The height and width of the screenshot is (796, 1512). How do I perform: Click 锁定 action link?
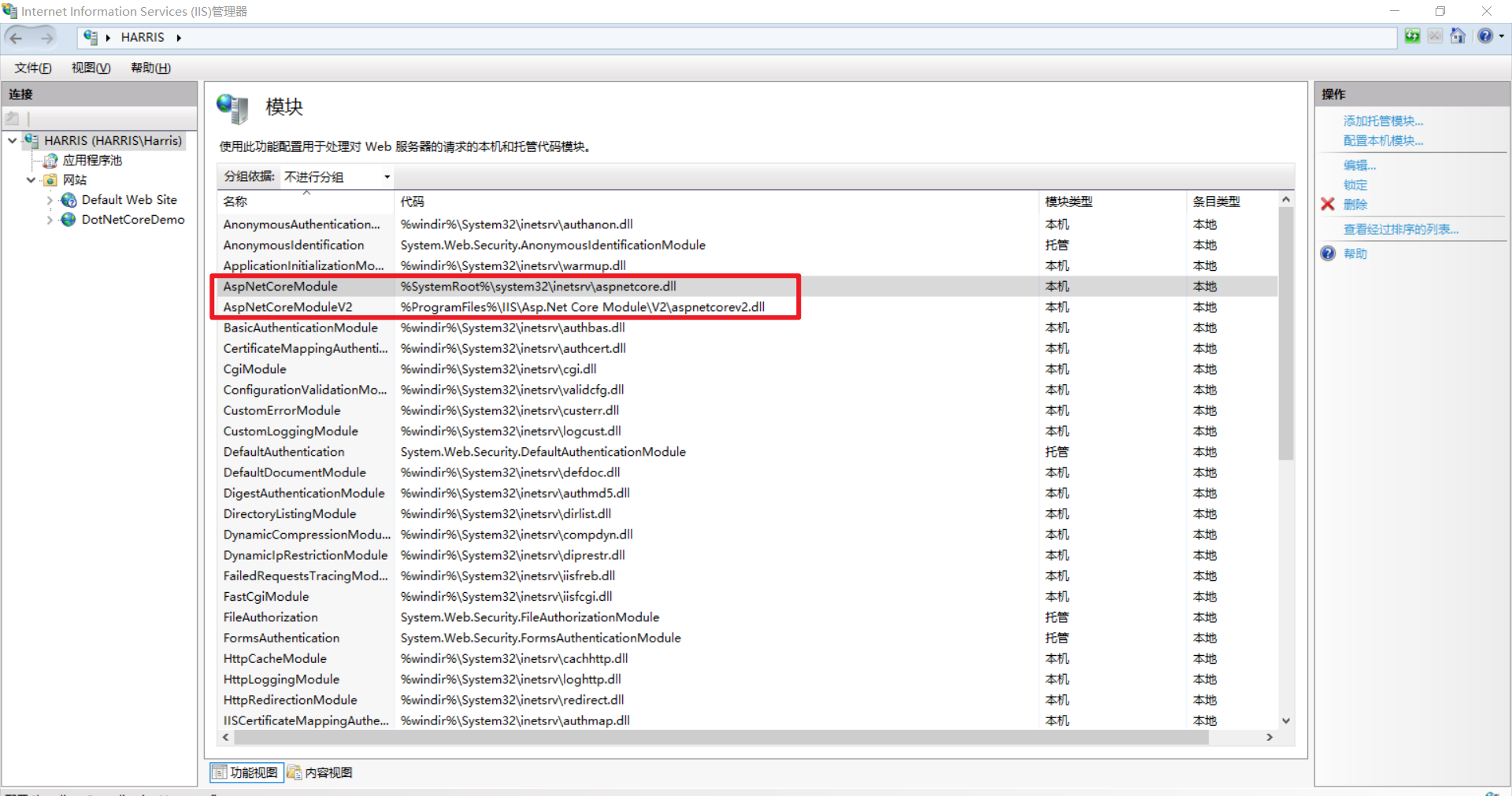point(1355,185)
